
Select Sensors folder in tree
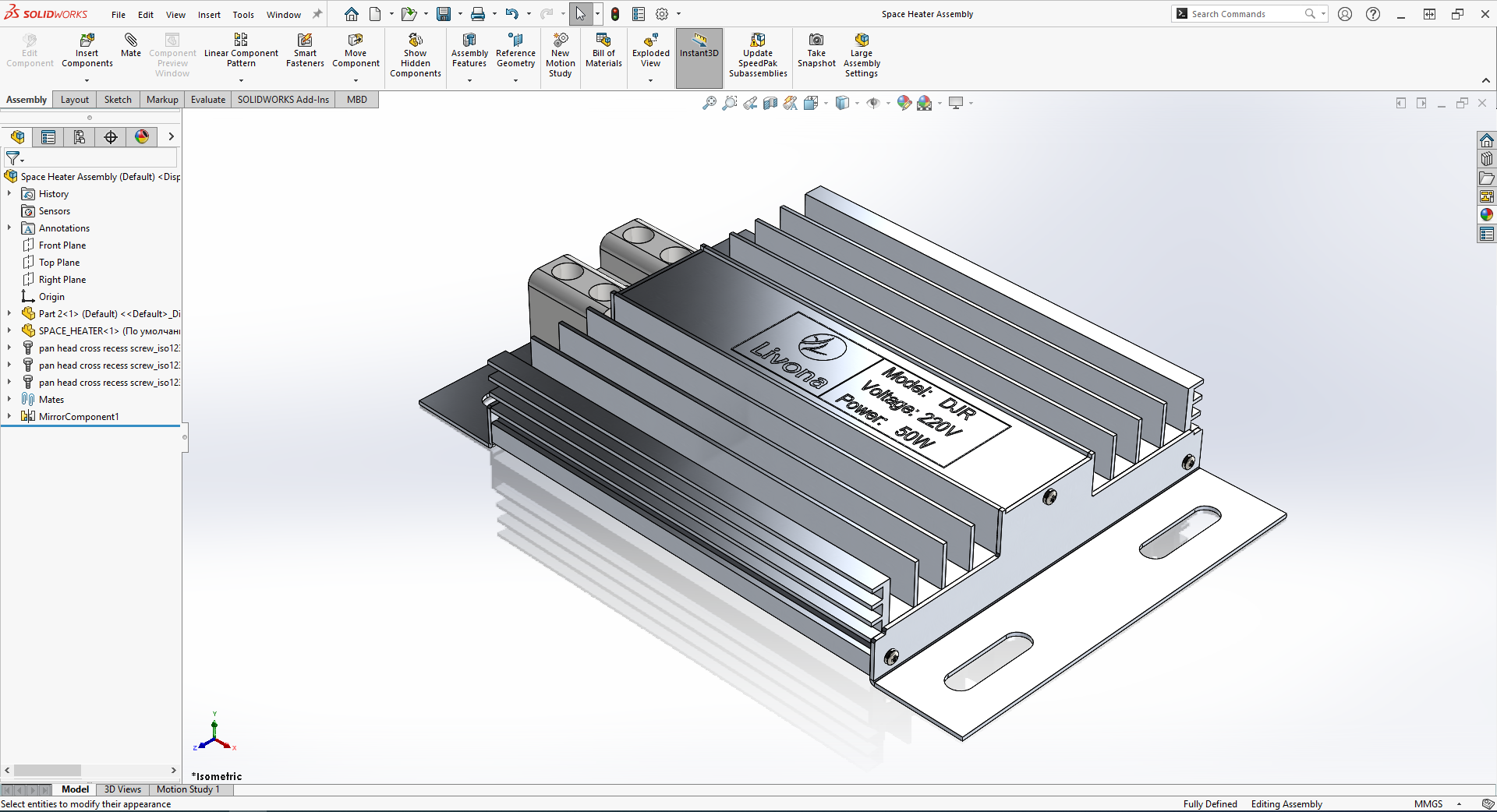55,211
